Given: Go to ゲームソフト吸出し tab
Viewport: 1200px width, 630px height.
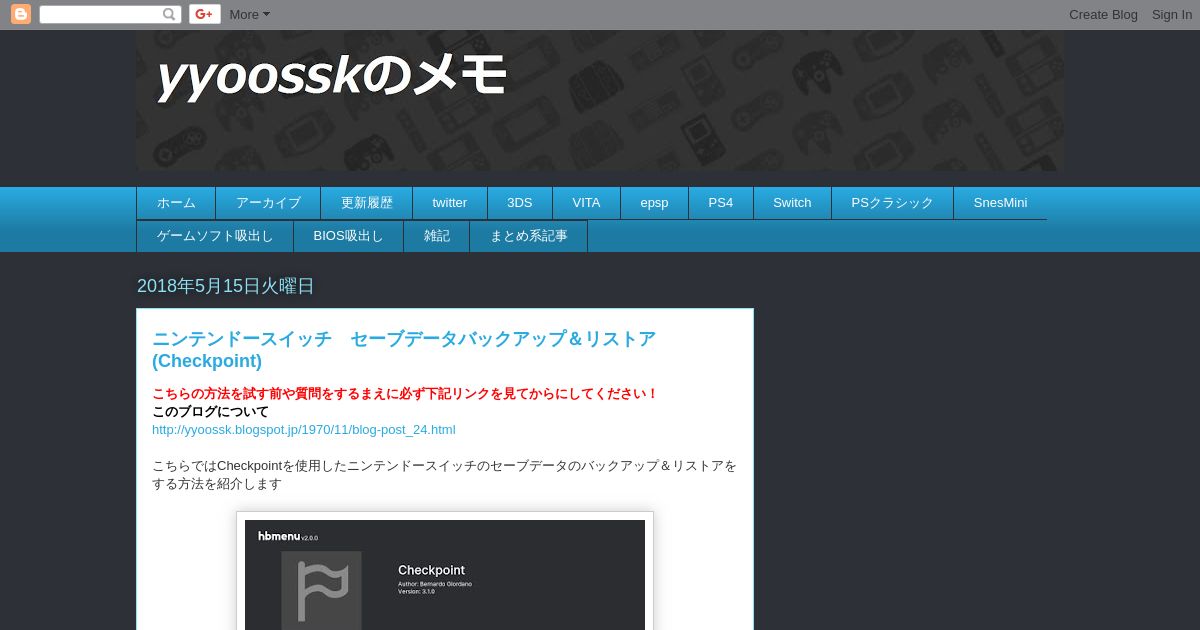Looking at the screenshot, I should 215,236.
